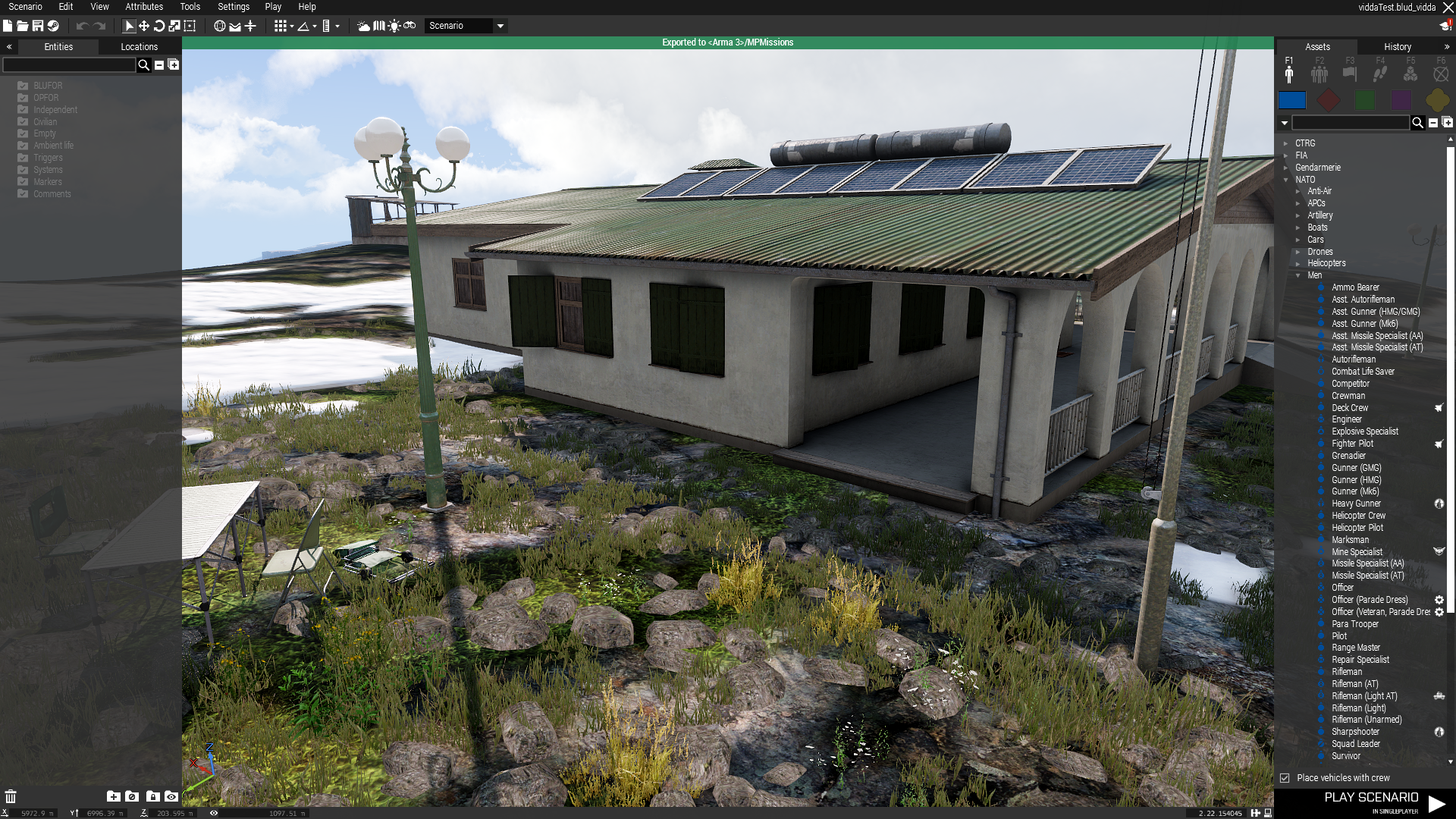
Task: Click the Entities search input field
Action: pyautogui.click(x=69, y=65)
